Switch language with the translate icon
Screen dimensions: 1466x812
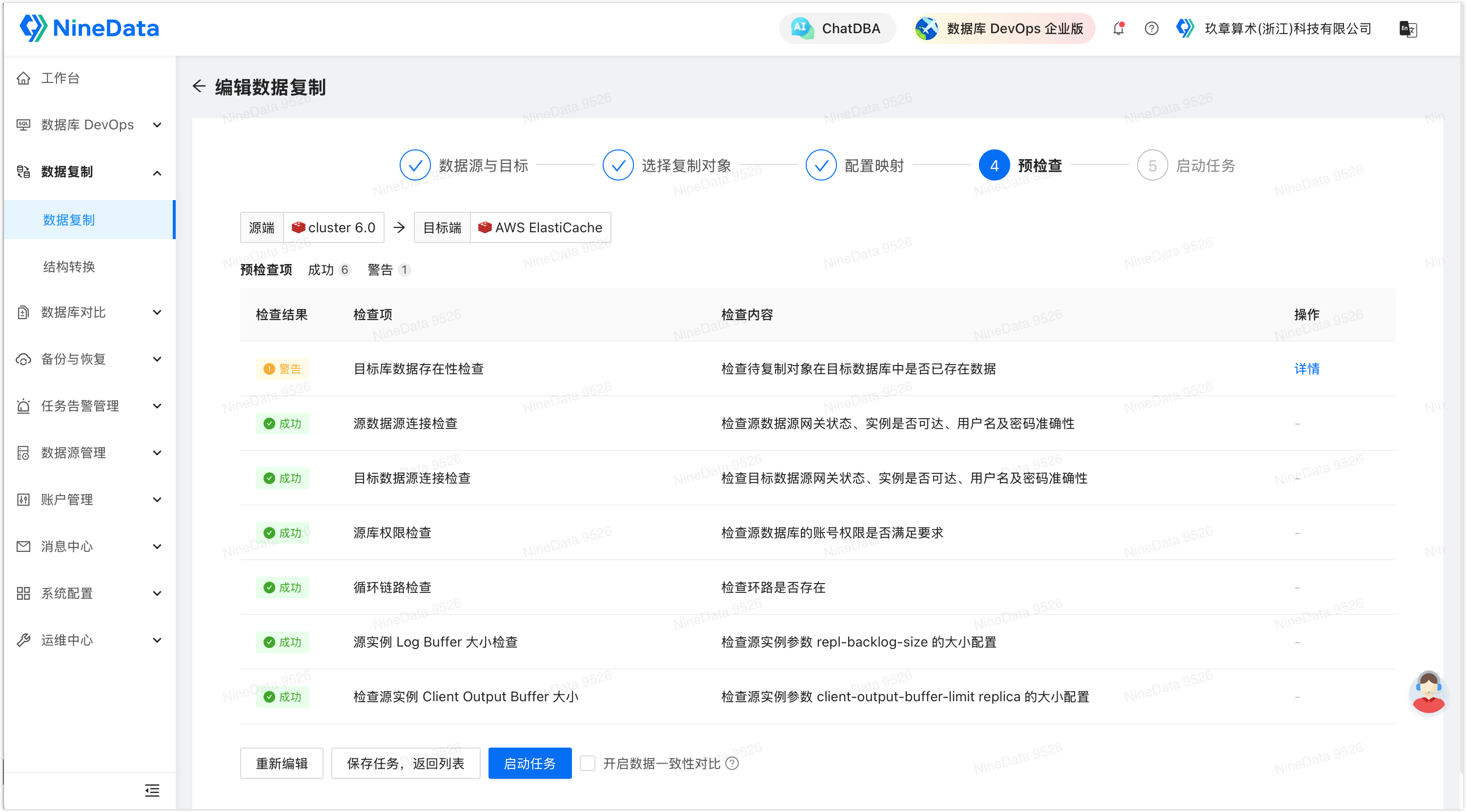1407,28
